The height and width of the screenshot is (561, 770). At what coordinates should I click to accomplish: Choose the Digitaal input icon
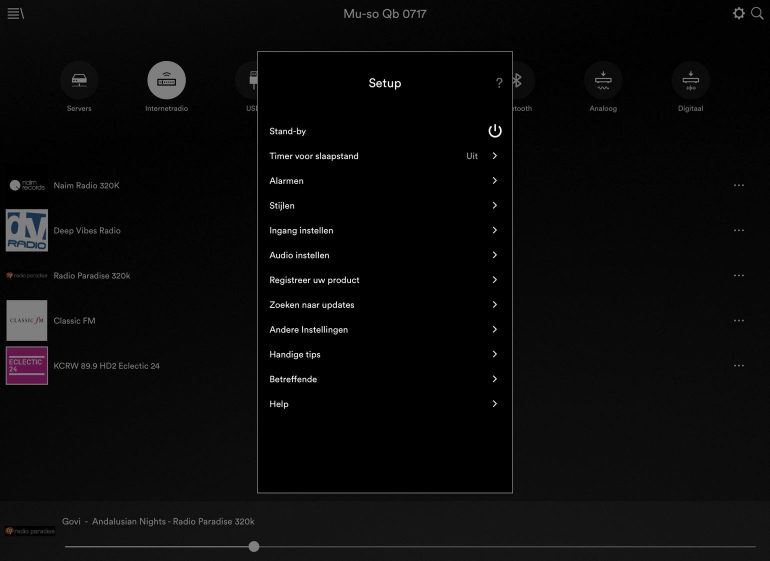(690, 81)
